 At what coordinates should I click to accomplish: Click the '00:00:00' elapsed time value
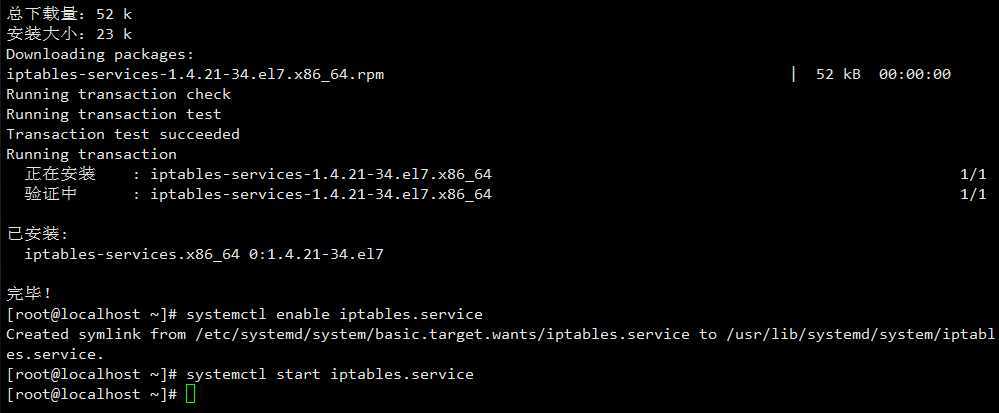point(915,74)
